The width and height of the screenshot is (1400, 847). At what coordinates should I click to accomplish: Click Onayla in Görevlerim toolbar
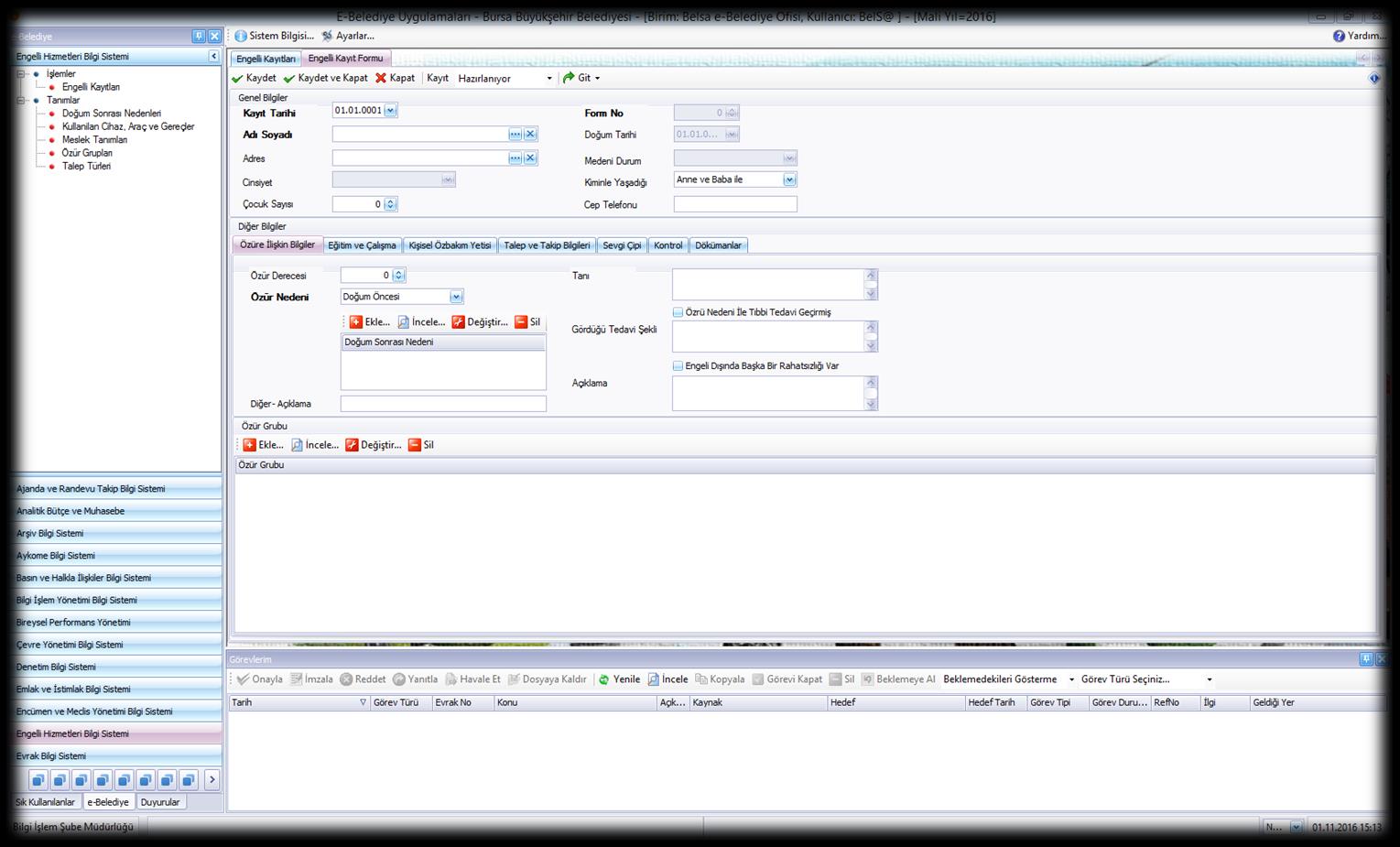(260, 679)
